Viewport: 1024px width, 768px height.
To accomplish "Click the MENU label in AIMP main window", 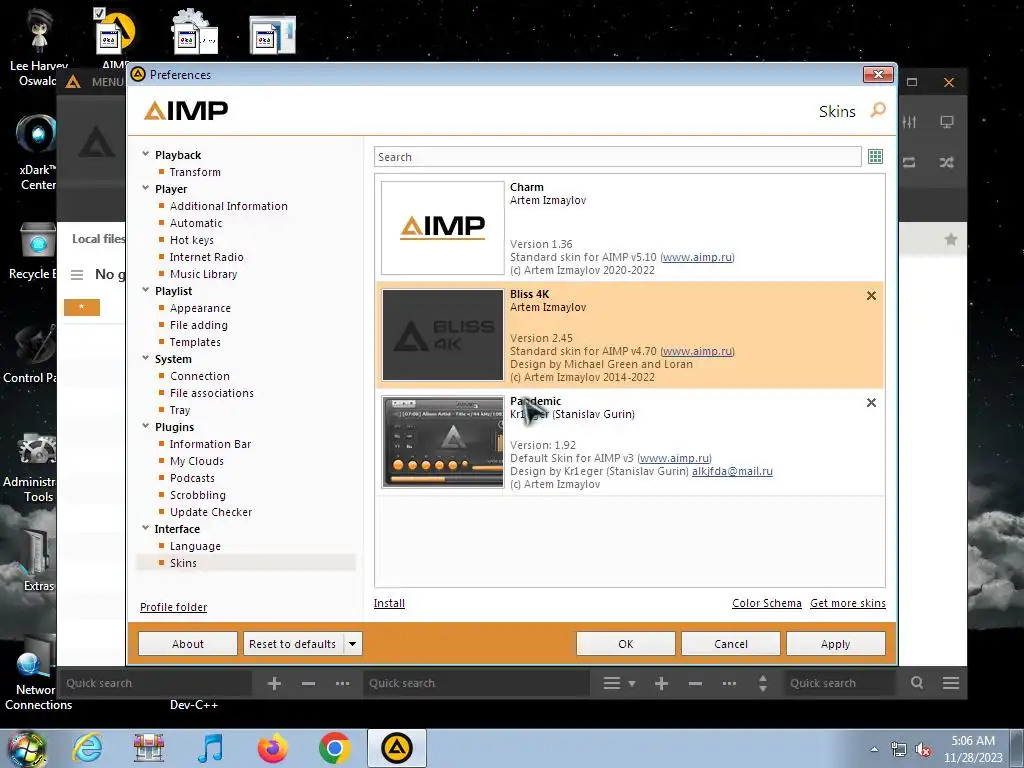I will tap(107, 82).
